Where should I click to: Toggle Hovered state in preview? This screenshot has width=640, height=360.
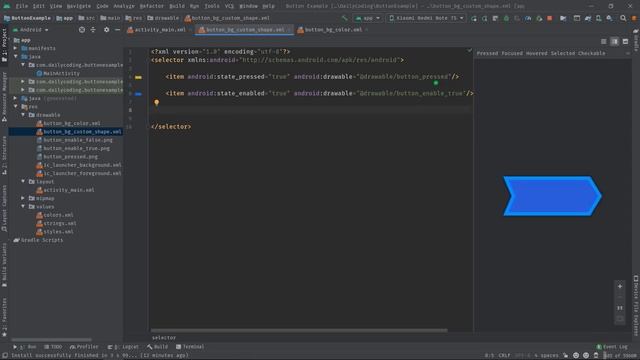coord(536,53)
